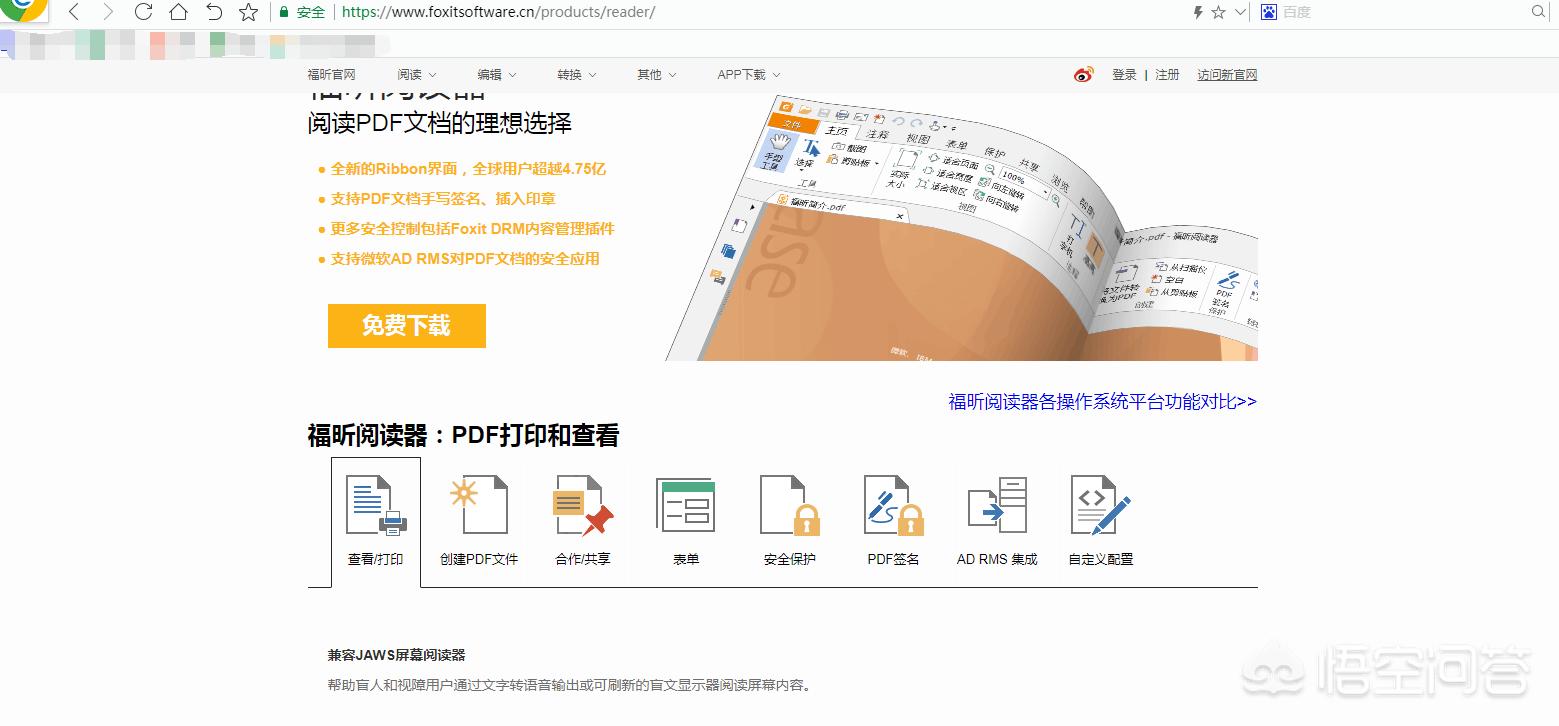Click 支持微软AD RMS对PDF文档的安全应用 bullet

[465, 259]
